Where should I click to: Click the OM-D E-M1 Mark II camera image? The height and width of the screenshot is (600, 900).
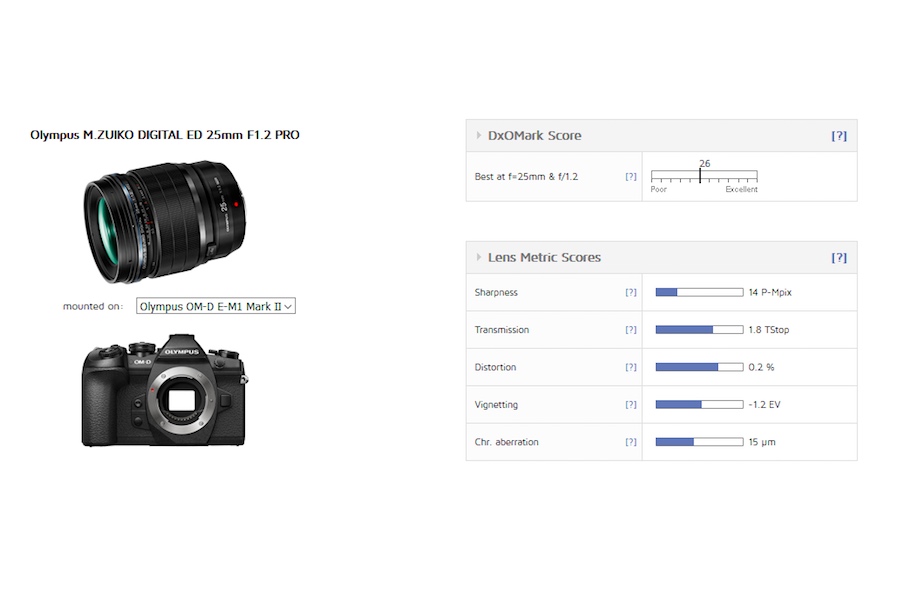(x=163, y=392)
